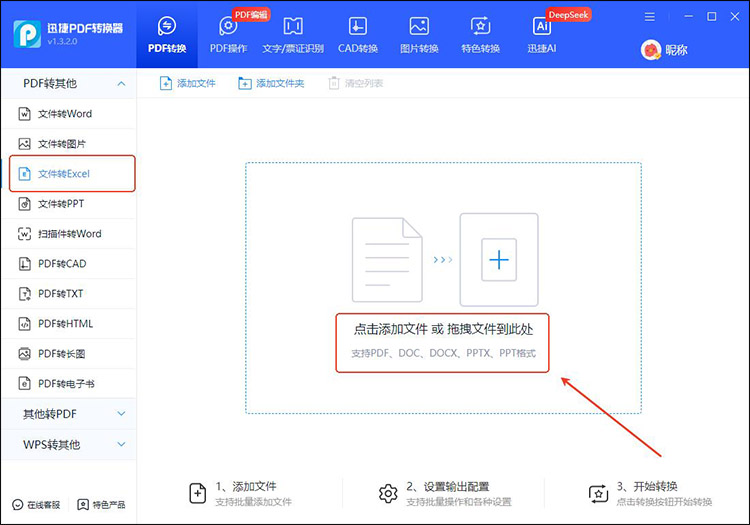This screenshot has height=525, width=750.
Task: Select PDF转CAD in sidebar
Action: click(68, 263)
